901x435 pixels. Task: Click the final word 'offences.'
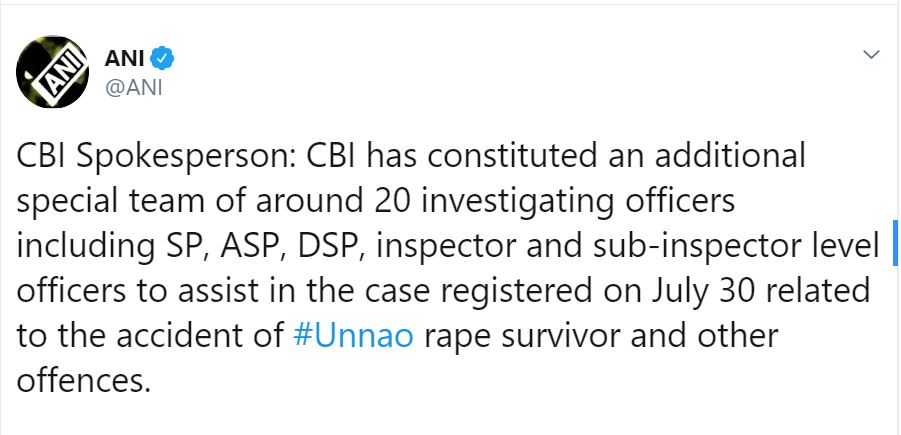84,380
